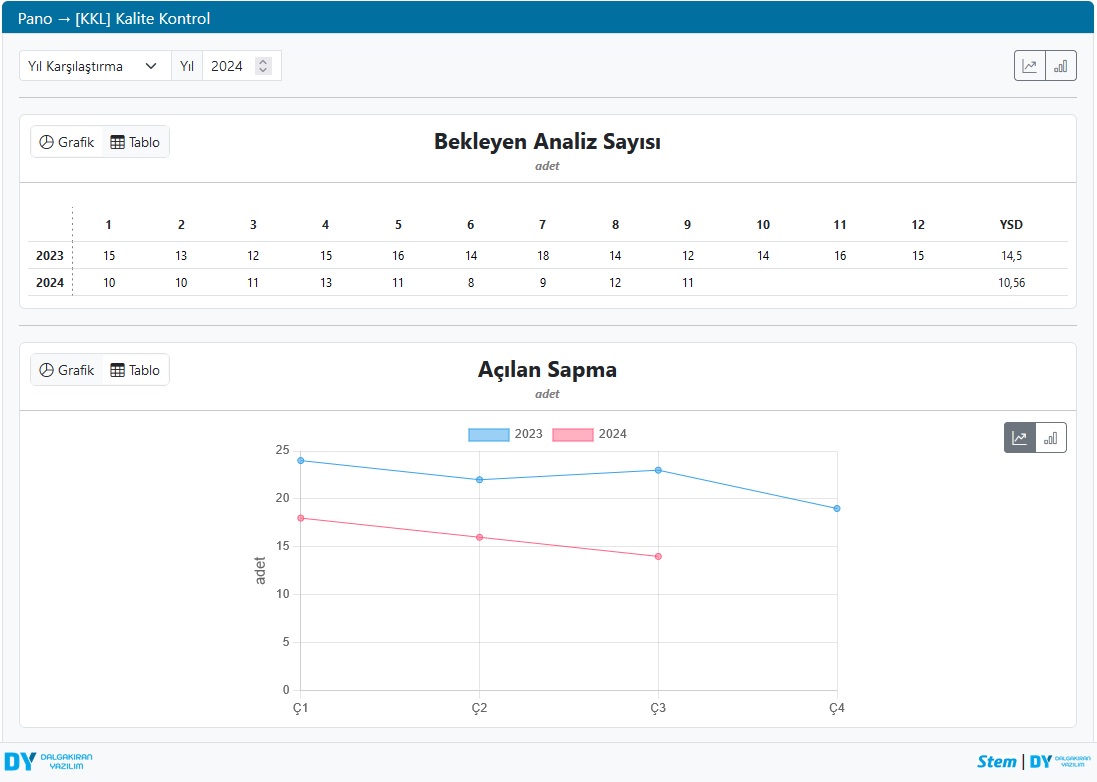
Task: Click the Stem logo in footer
Action: 996,761
